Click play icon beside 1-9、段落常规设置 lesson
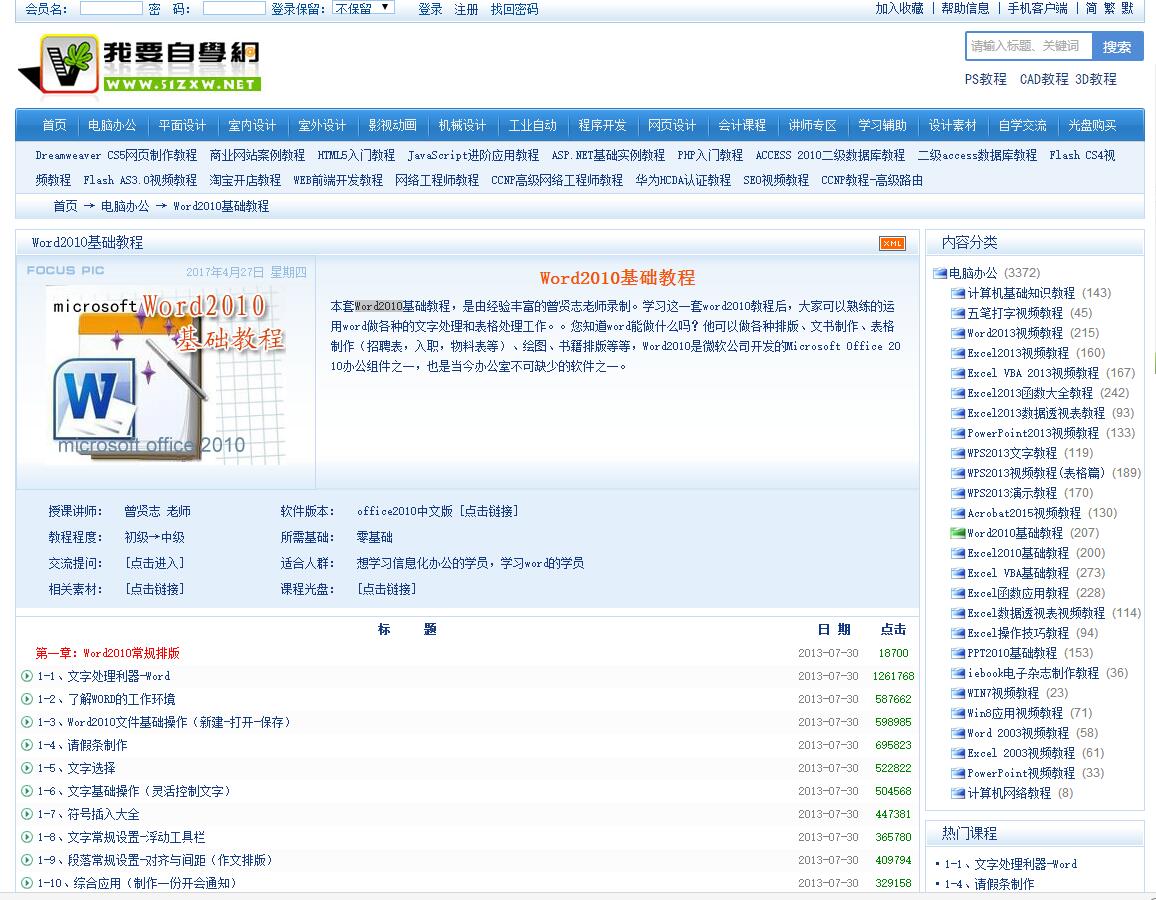The image size is (1156, 900). coord(27,860)
